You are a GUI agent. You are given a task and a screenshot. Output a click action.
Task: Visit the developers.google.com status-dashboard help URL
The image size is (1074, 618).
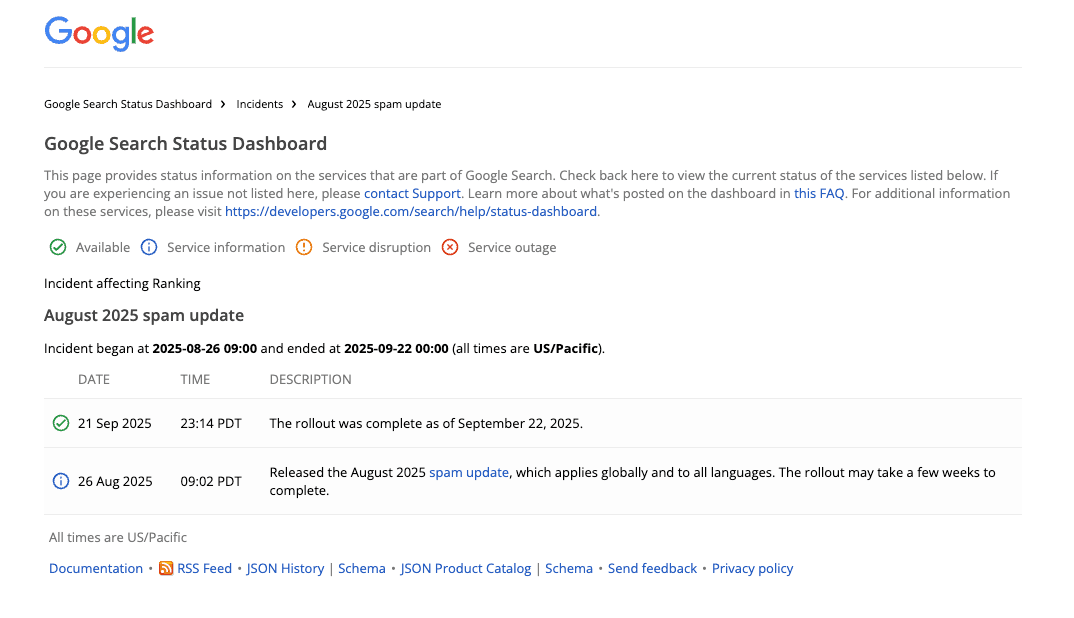[x=411, y=211]
